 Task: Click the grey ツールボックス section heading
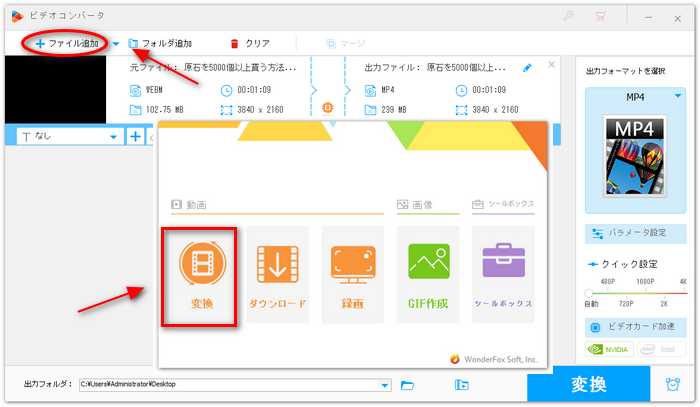coord(503,204)
